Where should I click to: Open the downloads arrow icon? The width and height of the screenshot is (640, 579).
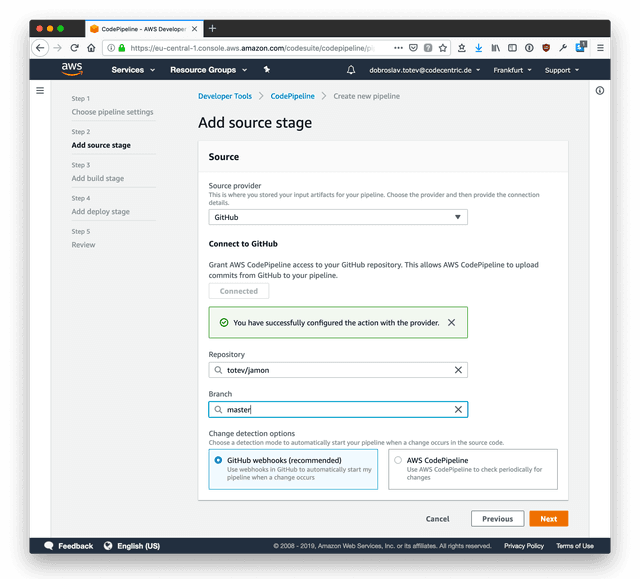click(479, 48)
